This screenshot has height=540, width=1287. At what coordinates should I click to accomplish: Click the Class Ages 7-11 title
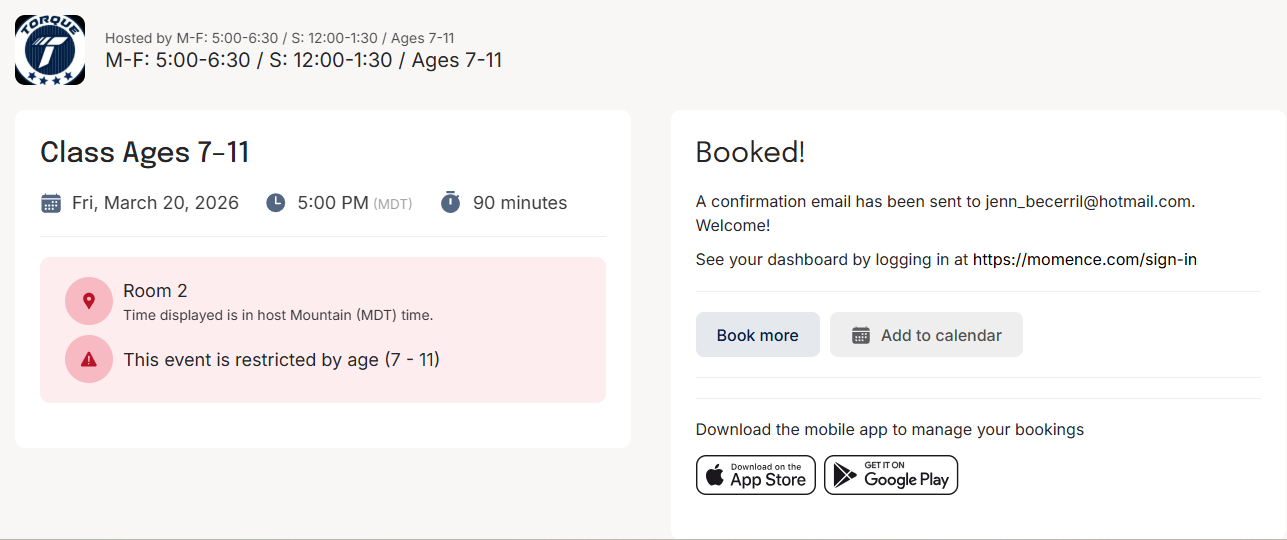coord(144,152)
